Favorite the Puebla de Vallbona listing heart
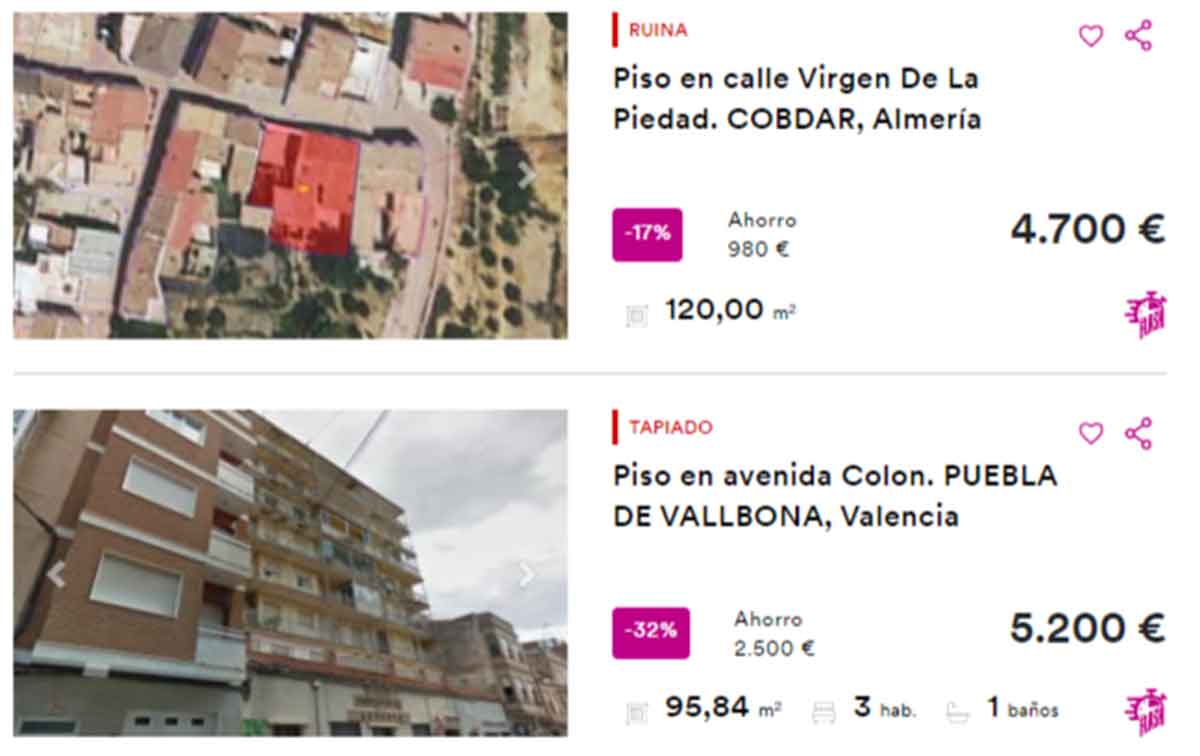1200x756 pixels. click(1090, 433)
